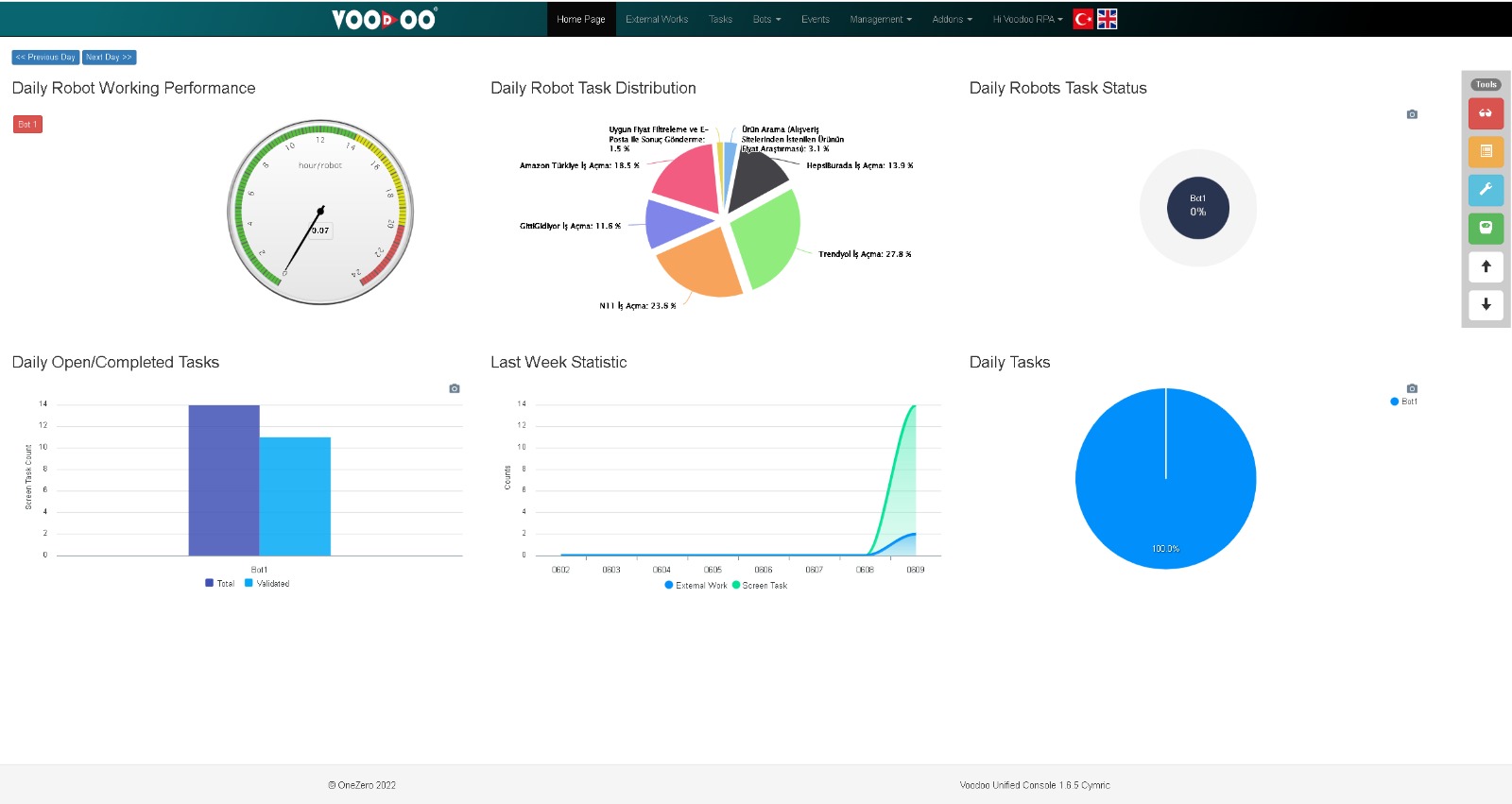Download snapshot of Daily Tasks pie chart
The height and width of the screenshot is (804, 1512).
[1412, 388]
